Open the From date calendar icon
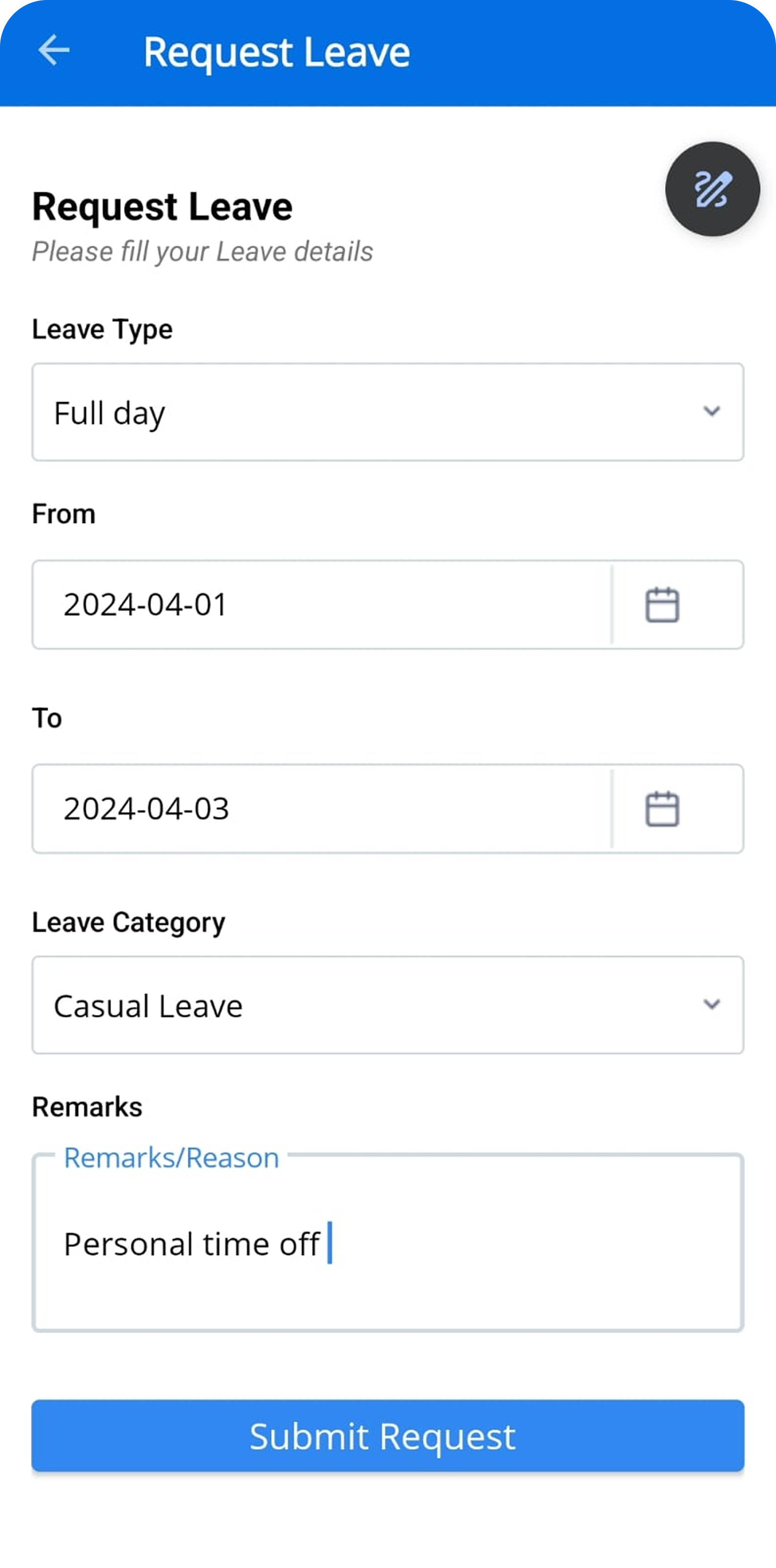Screen dimensions: 776x1568 (x=662, y=605)
